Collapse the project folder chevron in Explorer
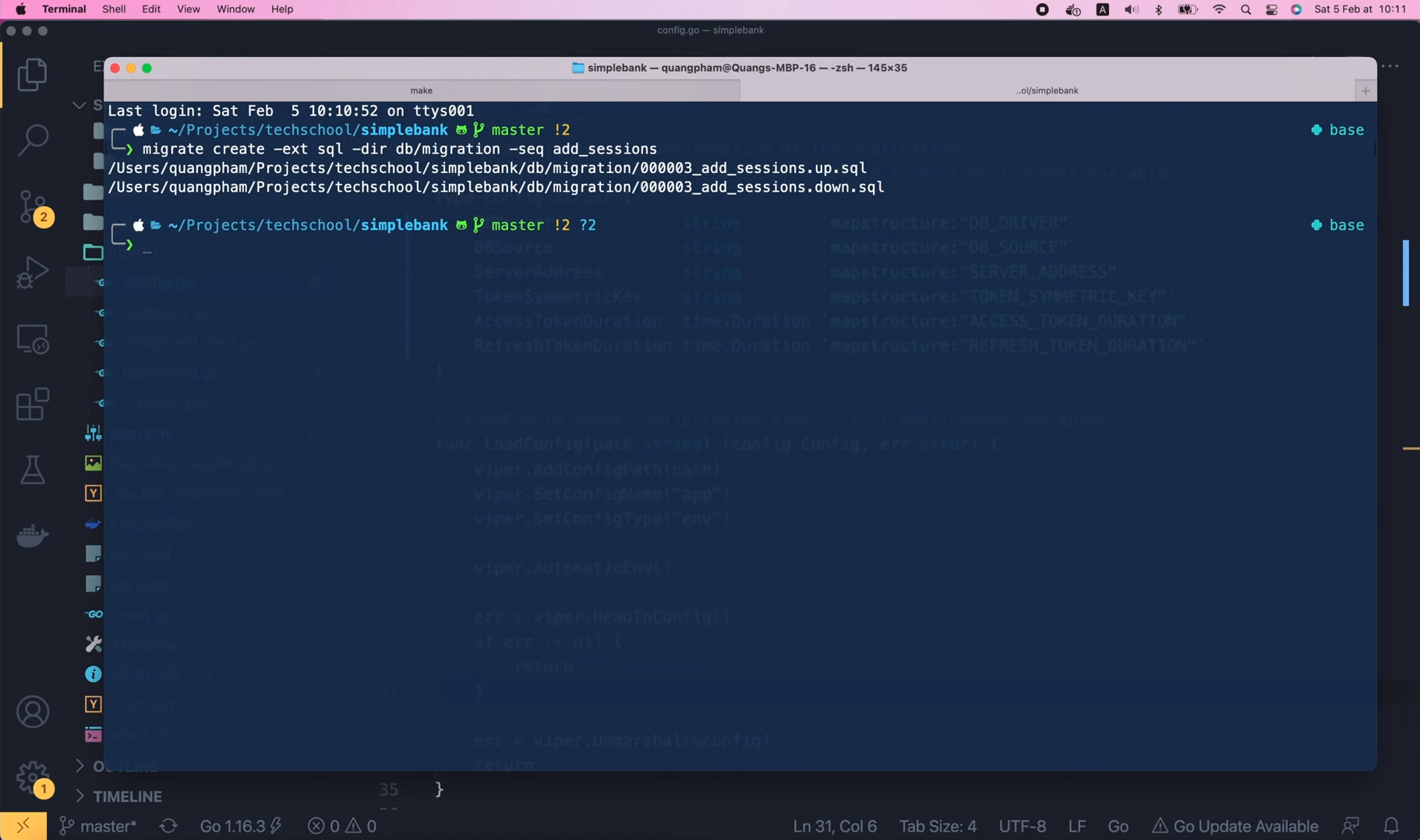The image size is (1420, 840). click(79, 104)
